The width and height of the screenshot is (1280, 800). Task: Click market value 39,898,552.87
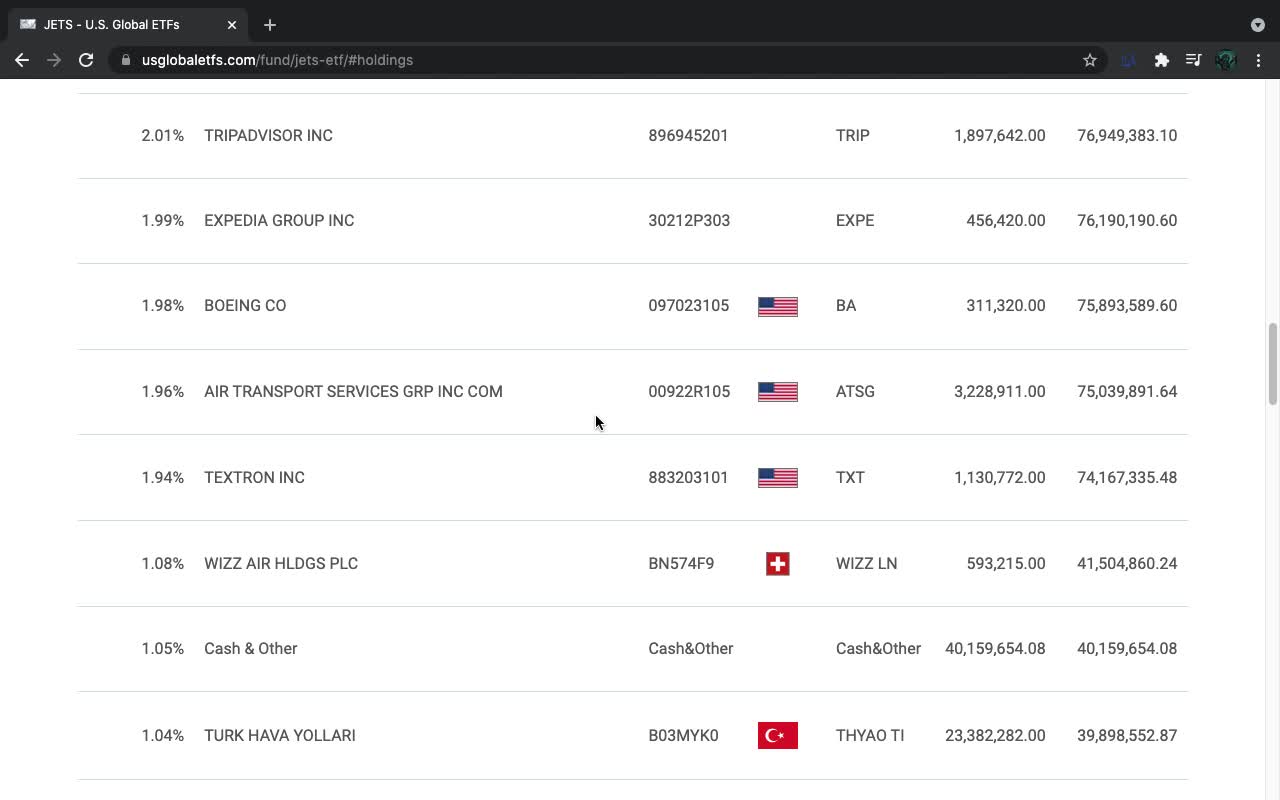(x=1127, y=735)
